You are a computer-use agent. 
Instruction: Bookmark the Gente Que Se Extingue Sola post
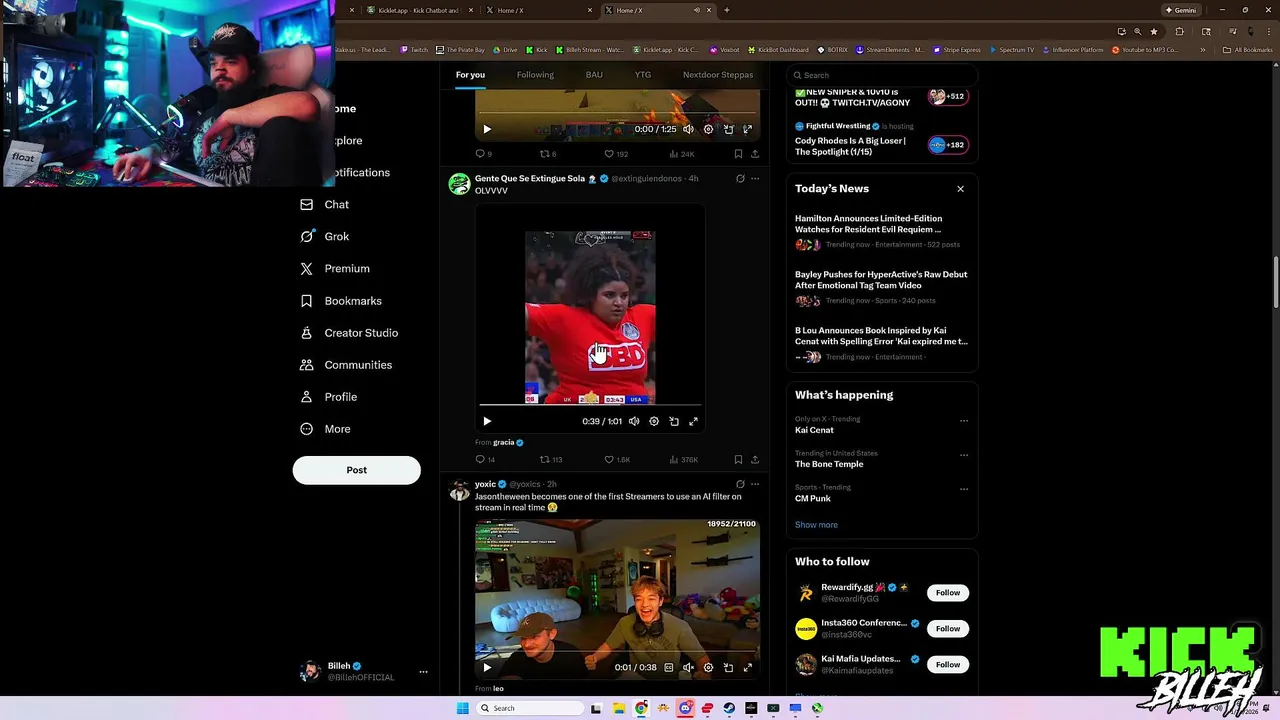pos(738,460)
